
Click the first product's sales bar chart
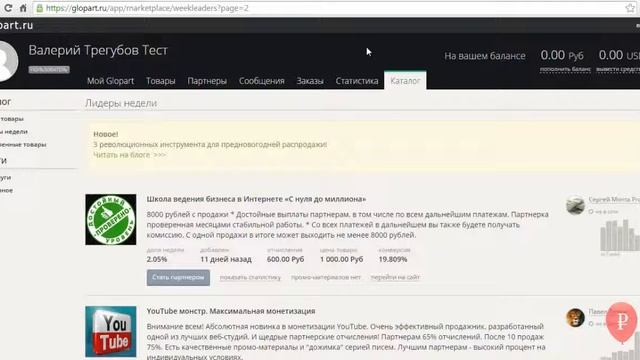coord(620,236)
